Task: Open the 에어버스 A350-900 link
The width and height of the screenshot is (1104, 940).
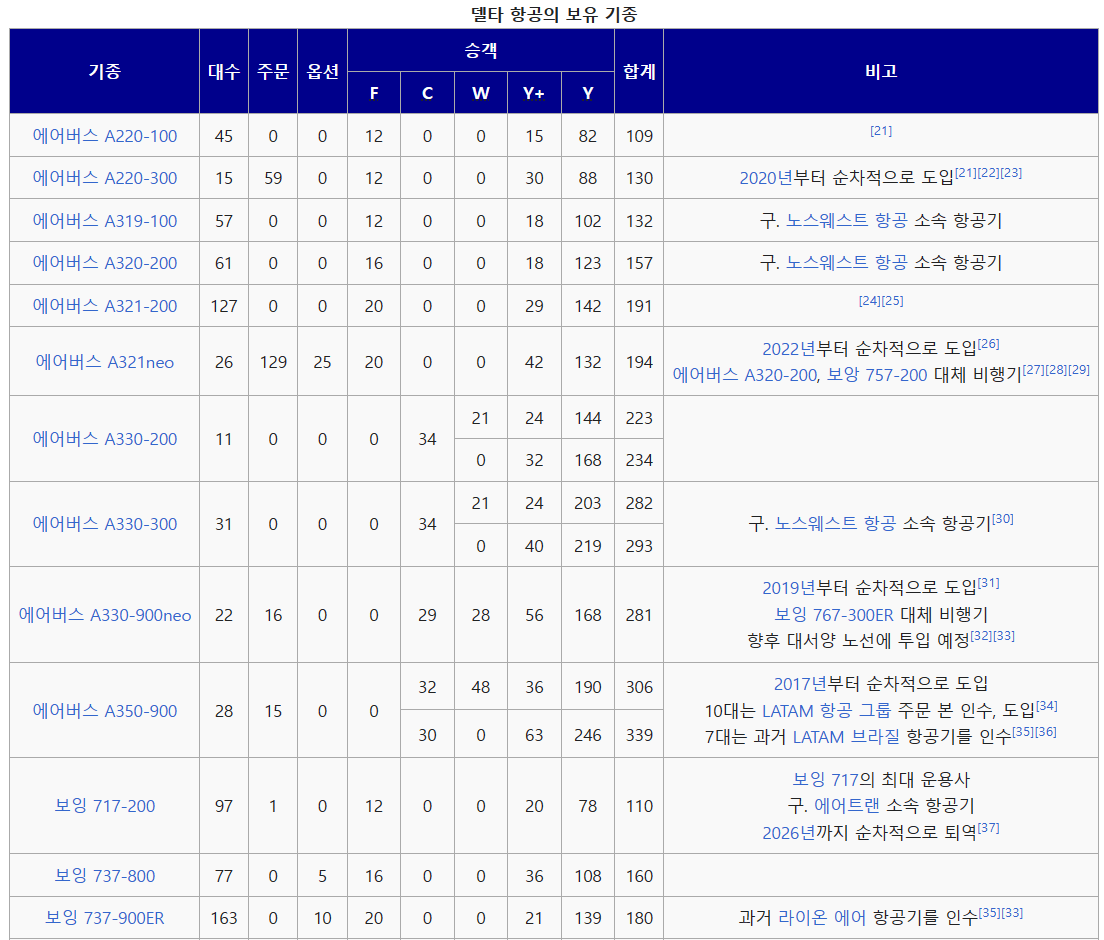Action: pos(105,711)
